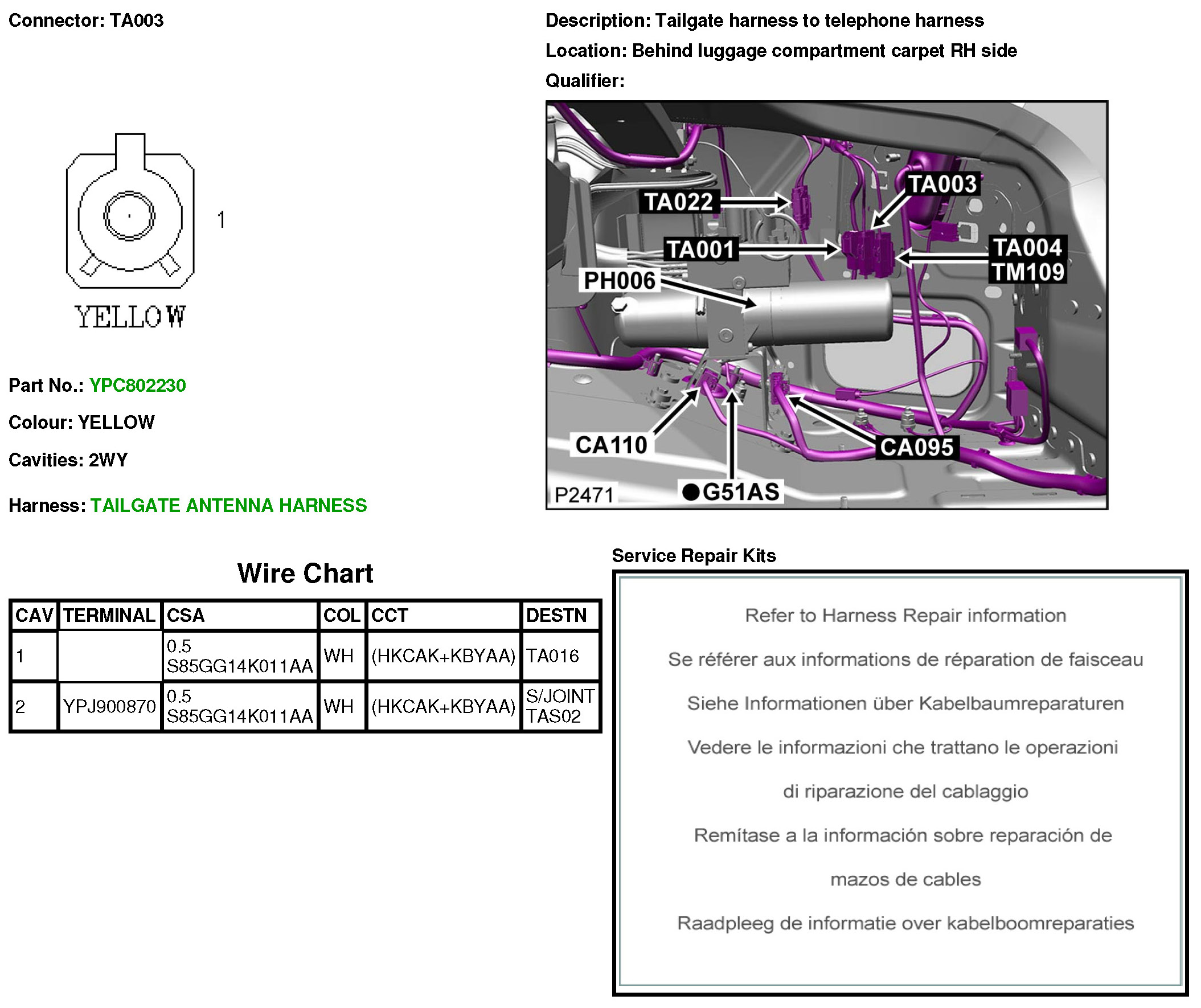1201x1008 pixels.
Task: Click the TA003 label in location image
Action: tap(942, 184)
